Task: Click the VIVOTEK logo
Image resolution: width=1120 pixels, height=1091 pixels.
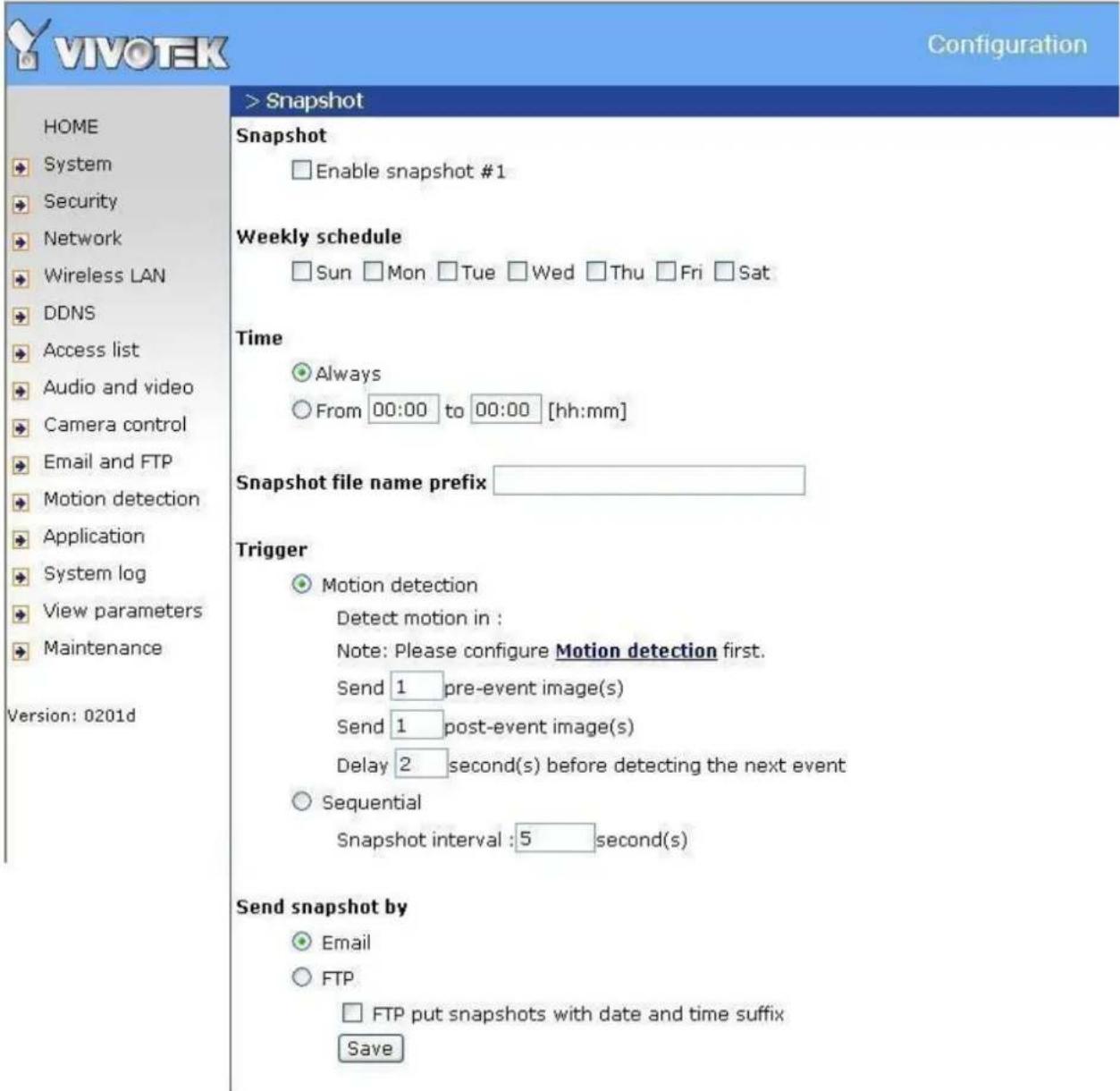Action: tap(118, 46)
